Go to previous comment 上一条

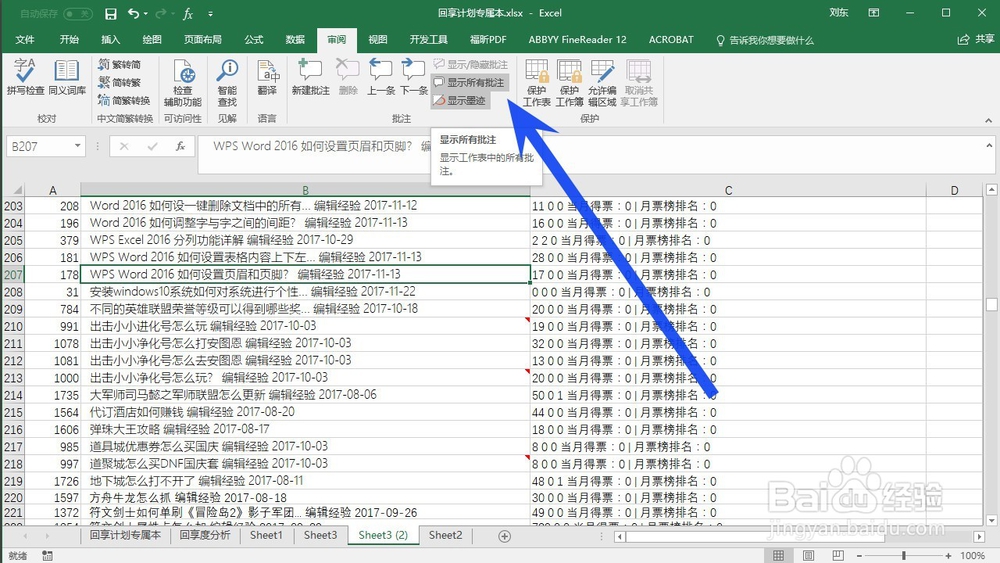pyautogui.click(x=381, y=78)
